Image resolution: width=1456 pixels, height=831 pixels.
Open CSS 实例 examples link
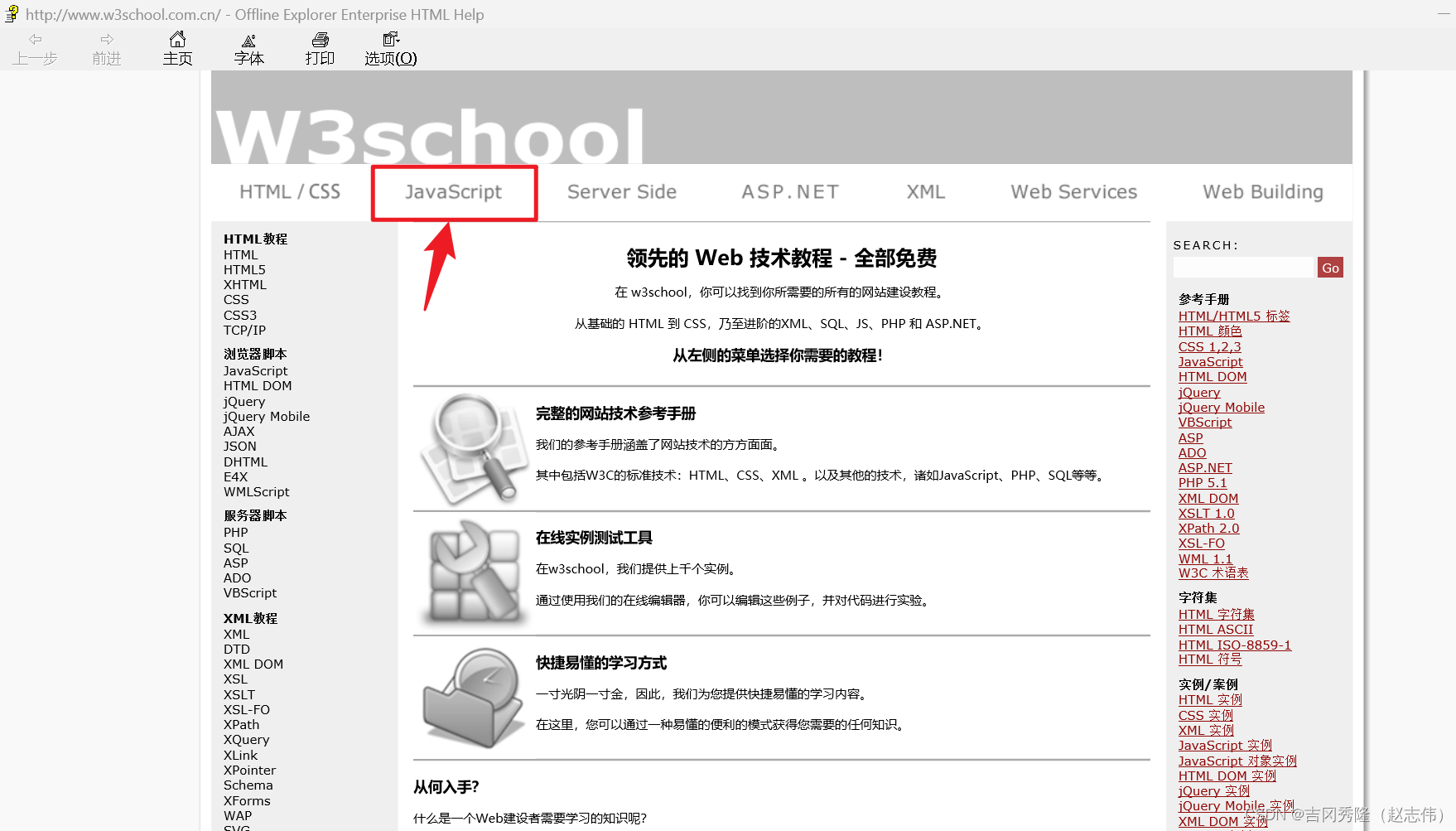(x=1206, y=716)
